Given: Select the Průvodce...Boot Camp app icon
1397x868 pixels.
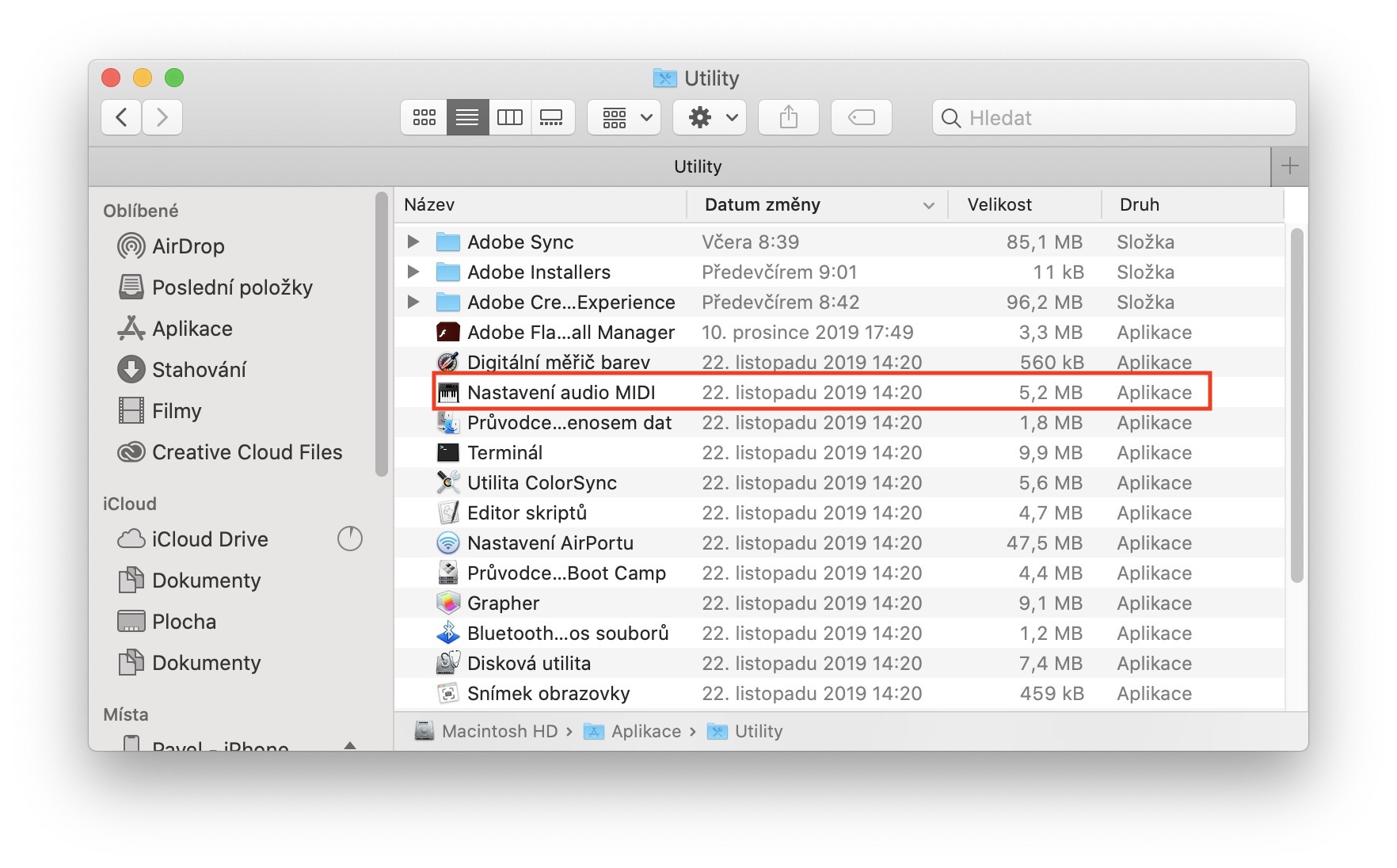Looking at the screenshot, I should (x=448, y=573).
